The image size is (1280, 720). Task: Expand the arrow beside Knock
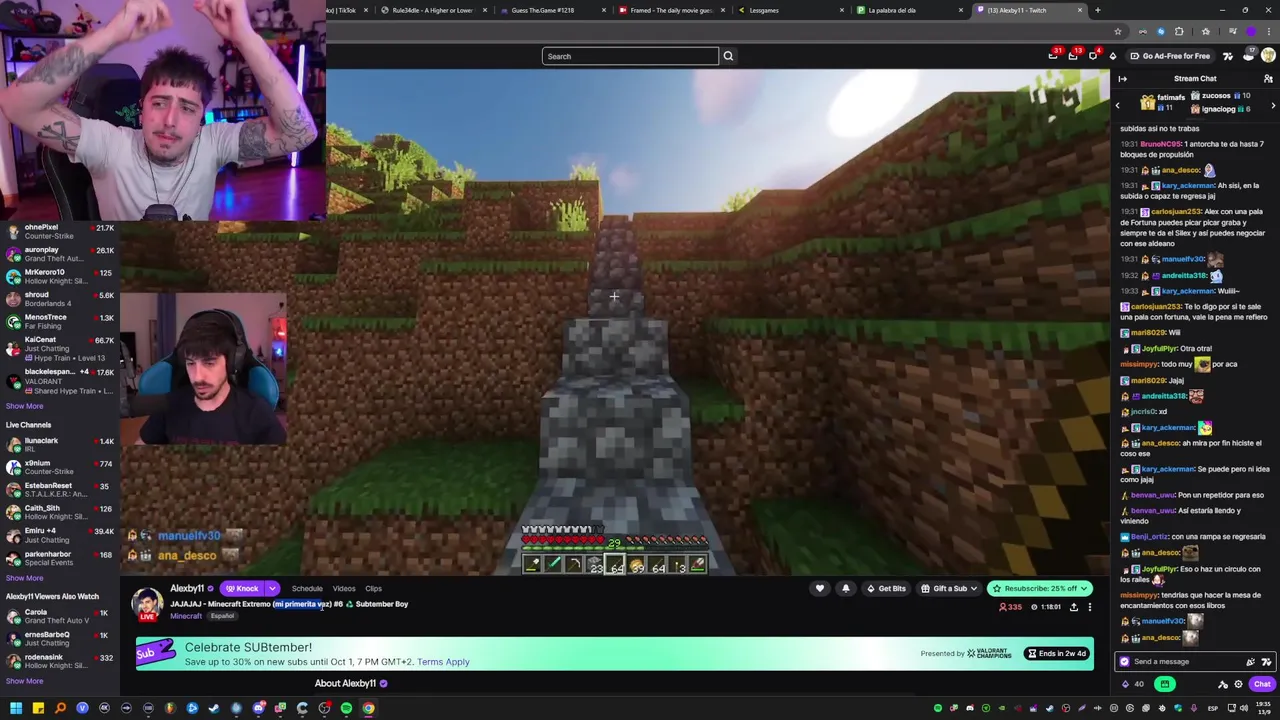click(272, 588)
